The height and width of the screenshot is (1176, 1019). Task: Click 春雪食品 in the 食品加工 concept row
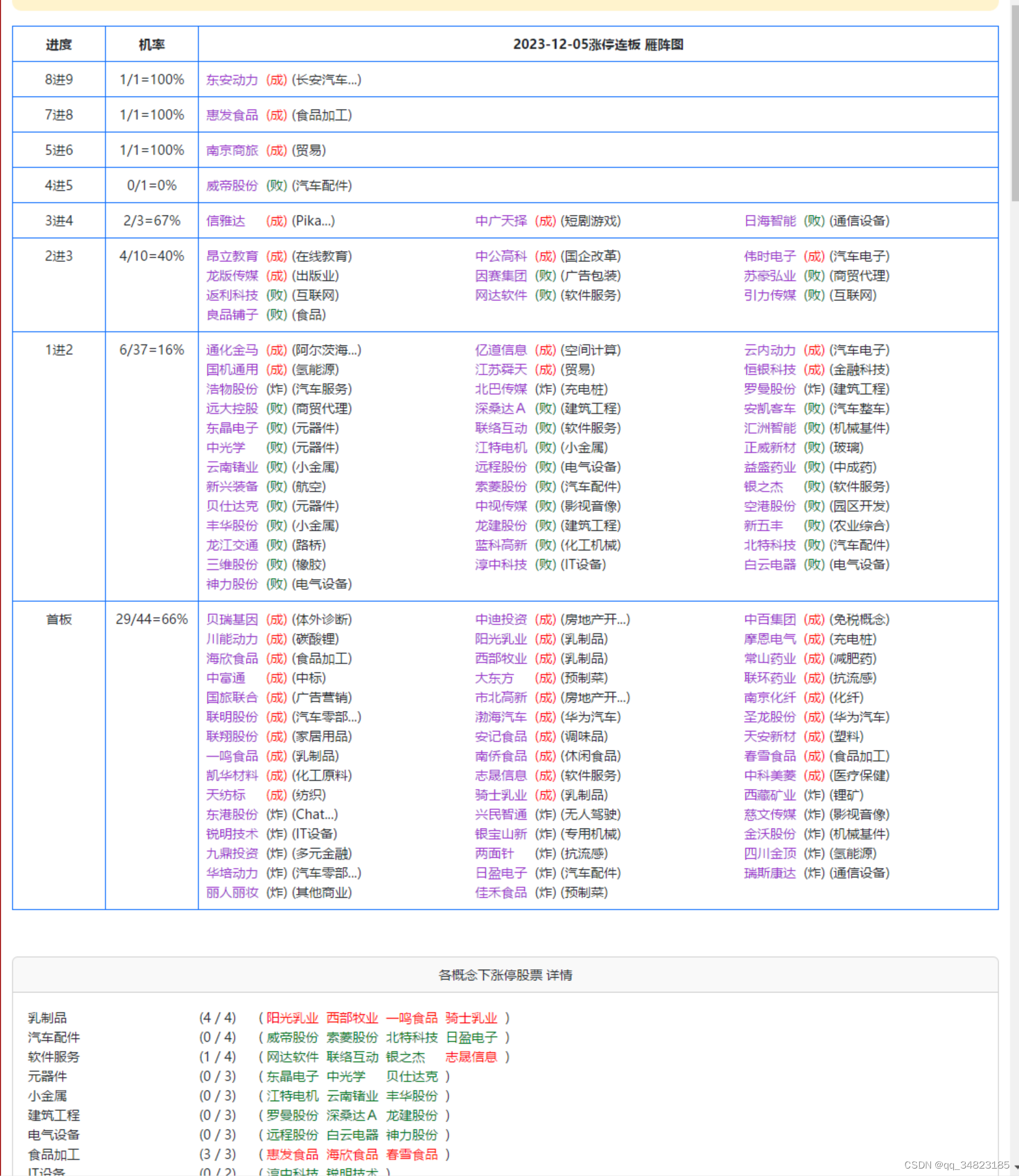pos(411,1155)
